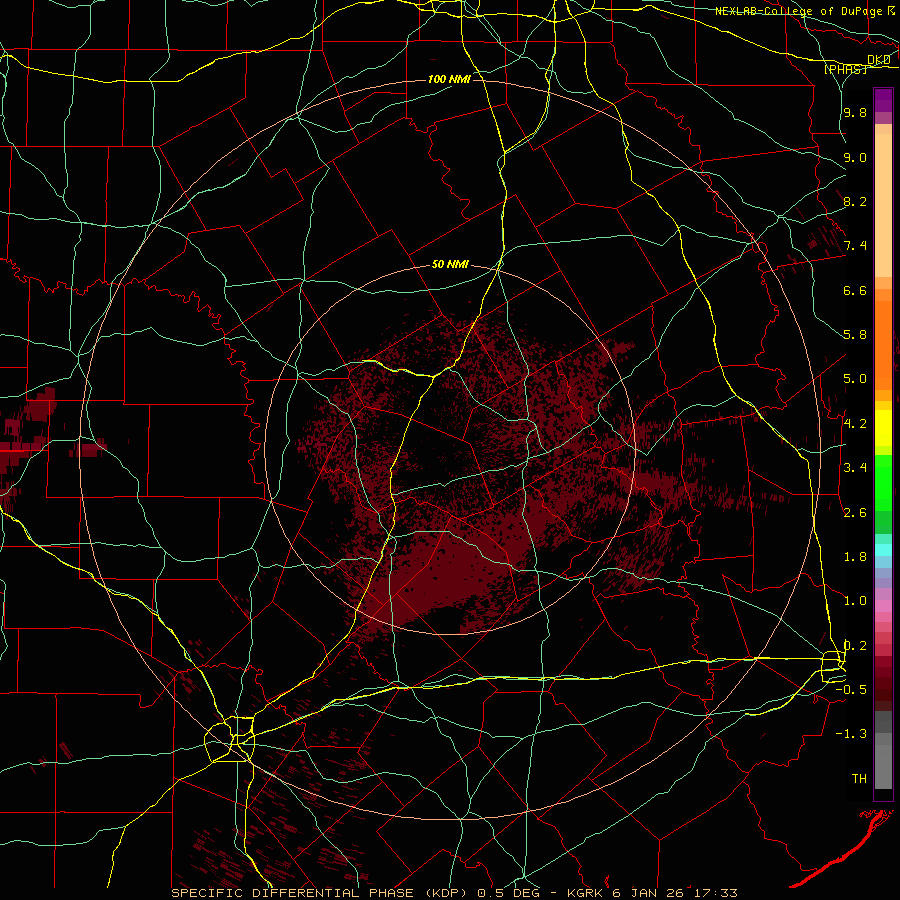
Task: Click the 4.2 legend value
Action: [x=855, y=424]
